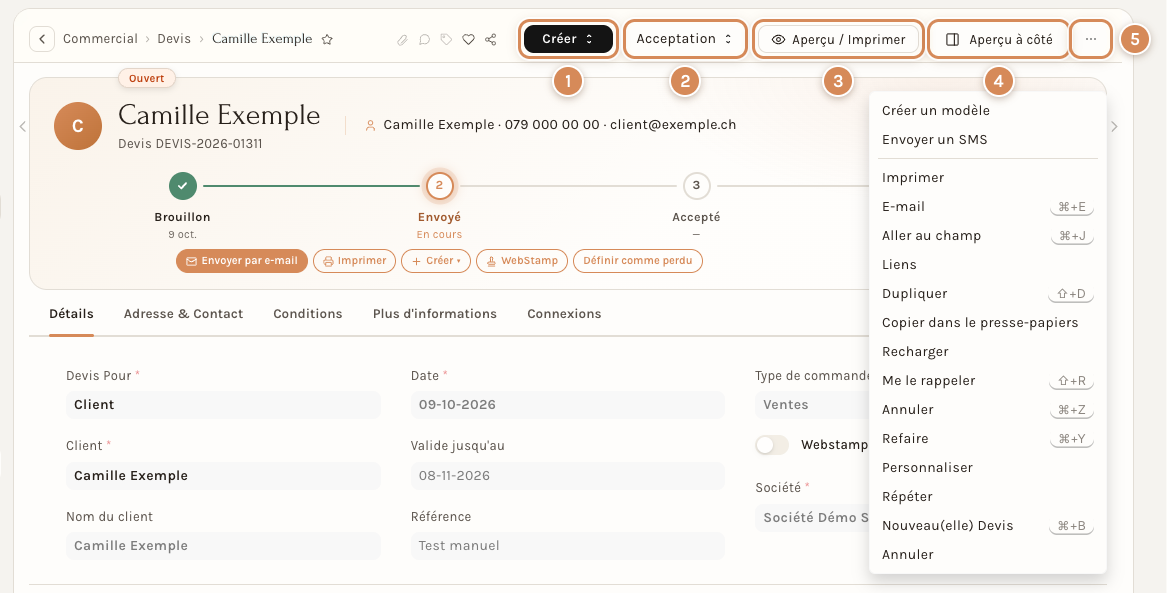The height and width of the screenshot is (593, 1167).
Task: Select the Accepté step circle numbered 3
Action: 696,186
